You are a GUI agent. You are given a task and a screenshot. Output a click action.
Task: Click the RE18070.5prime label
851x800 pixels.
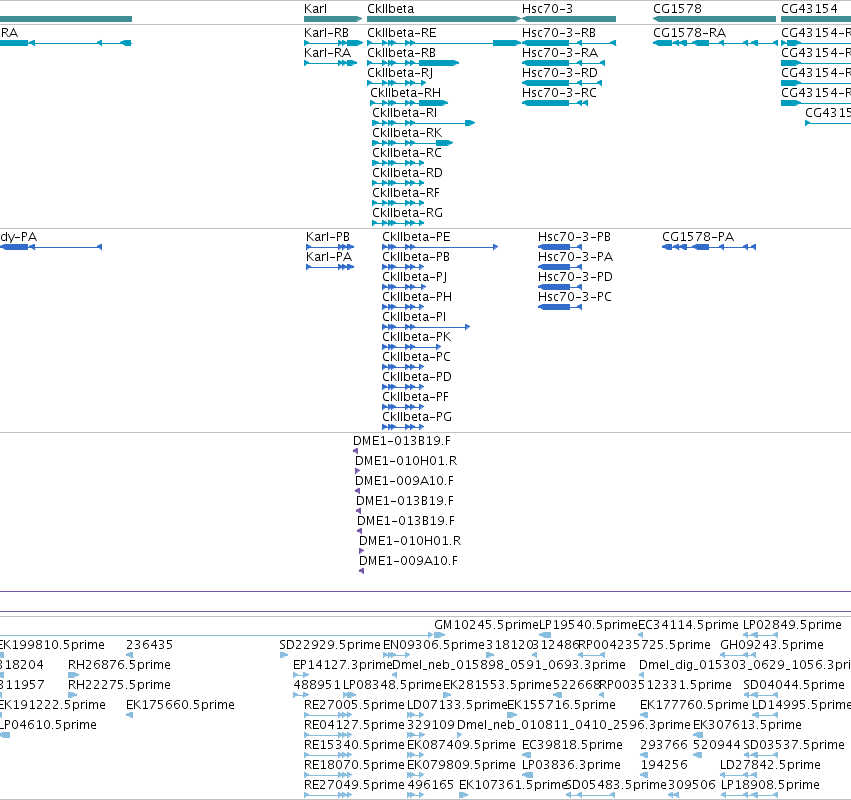pyautogui.click(x=354, y=765)
